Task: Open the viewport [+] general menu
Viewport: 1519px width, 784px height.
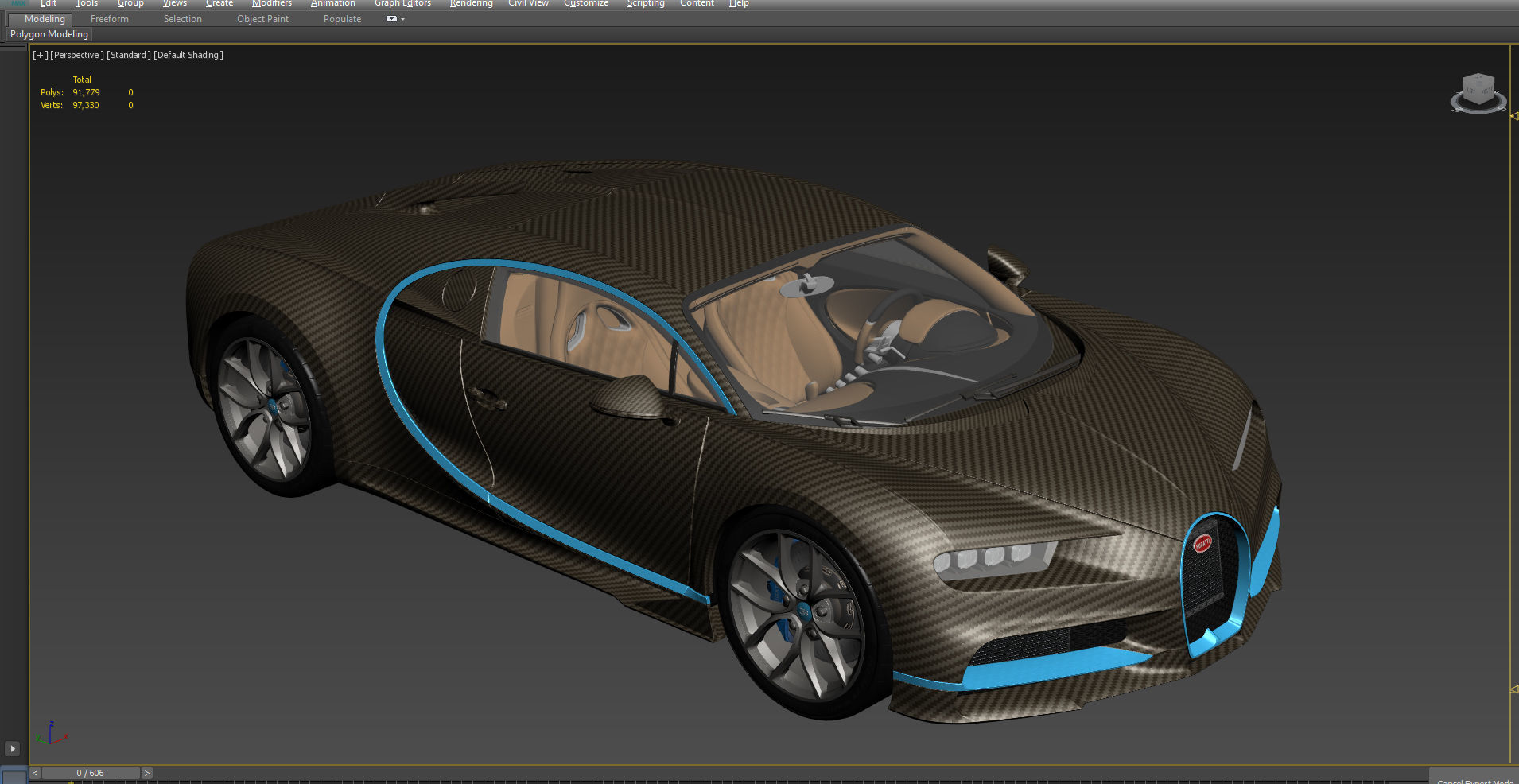Action: (40, 55)
